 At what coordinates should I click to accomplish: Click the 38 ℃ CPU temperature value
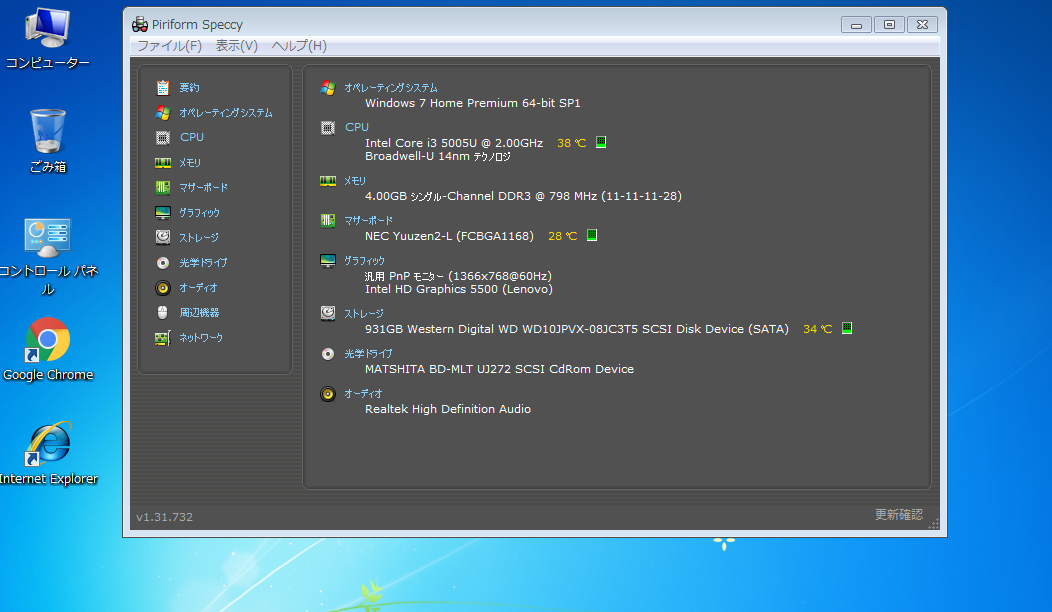[x=572, y=143]
